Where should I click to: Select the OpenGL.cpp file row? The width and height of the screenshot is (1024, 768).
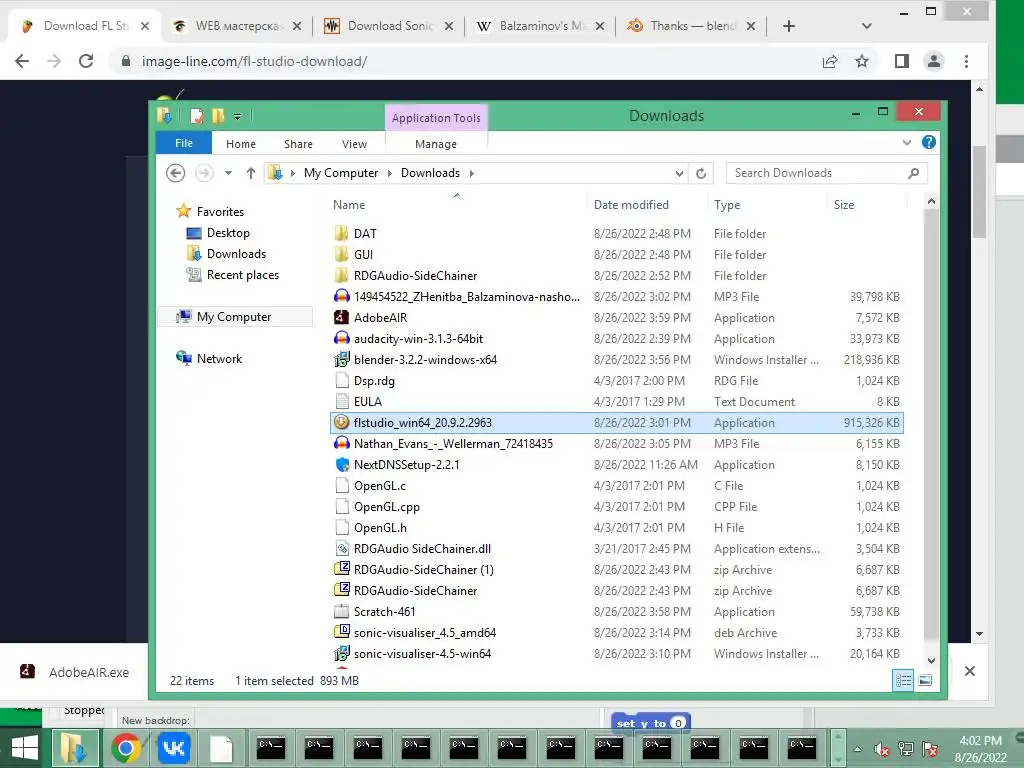(x=616, y=507)
